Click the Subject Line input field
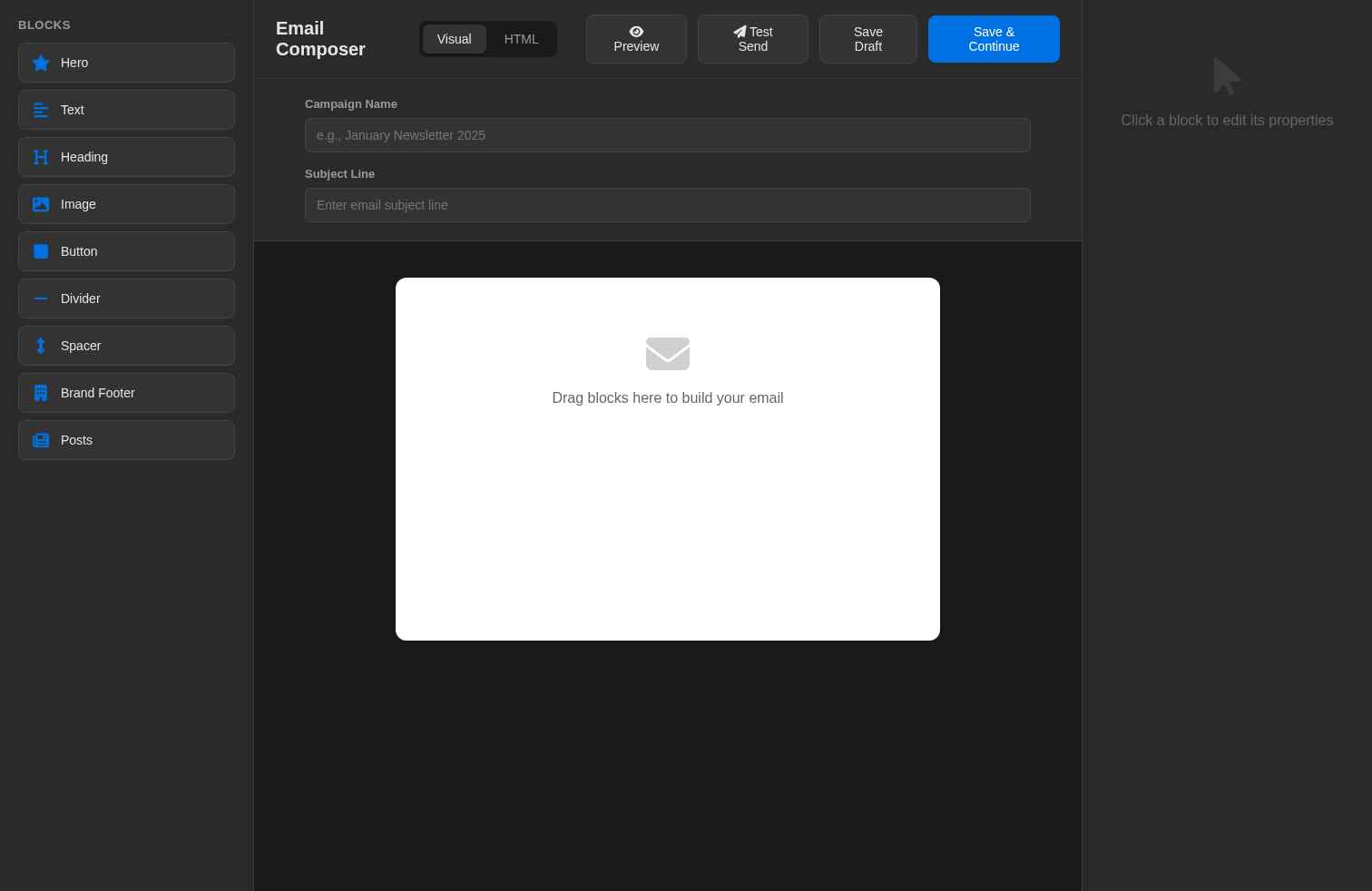 tap(667, 205)
